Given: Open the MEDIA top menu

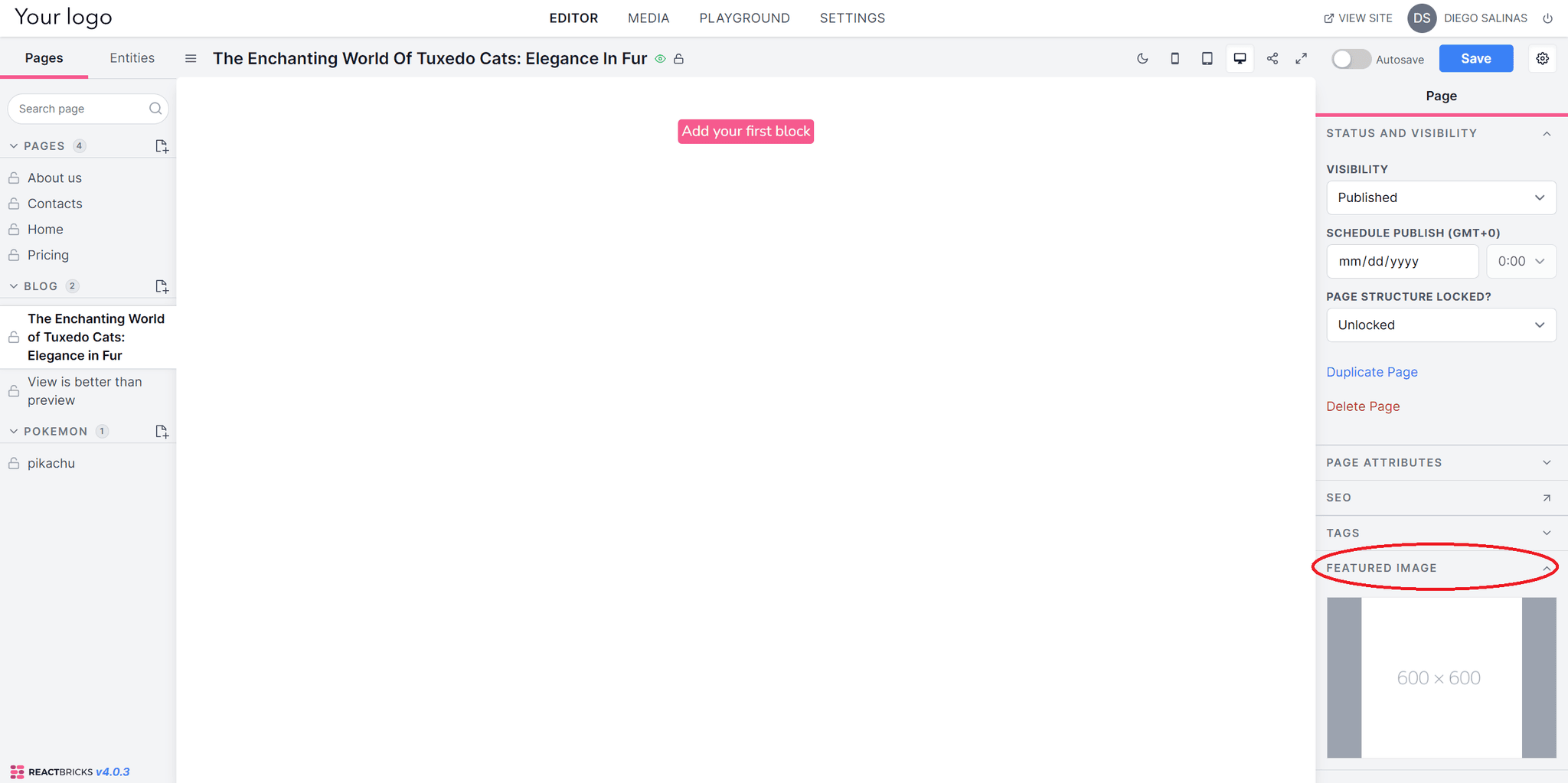Looking at the screenshot, I should click(648, 18).
